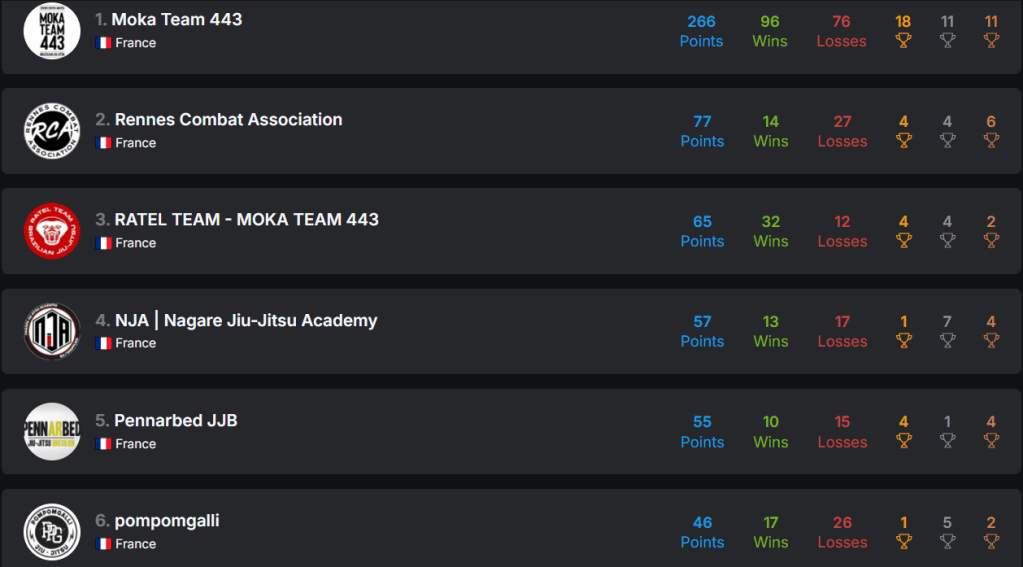Open the Rennes Combat Association link
The width and height of the screenshot is (1023, 567).
(228, 119)
